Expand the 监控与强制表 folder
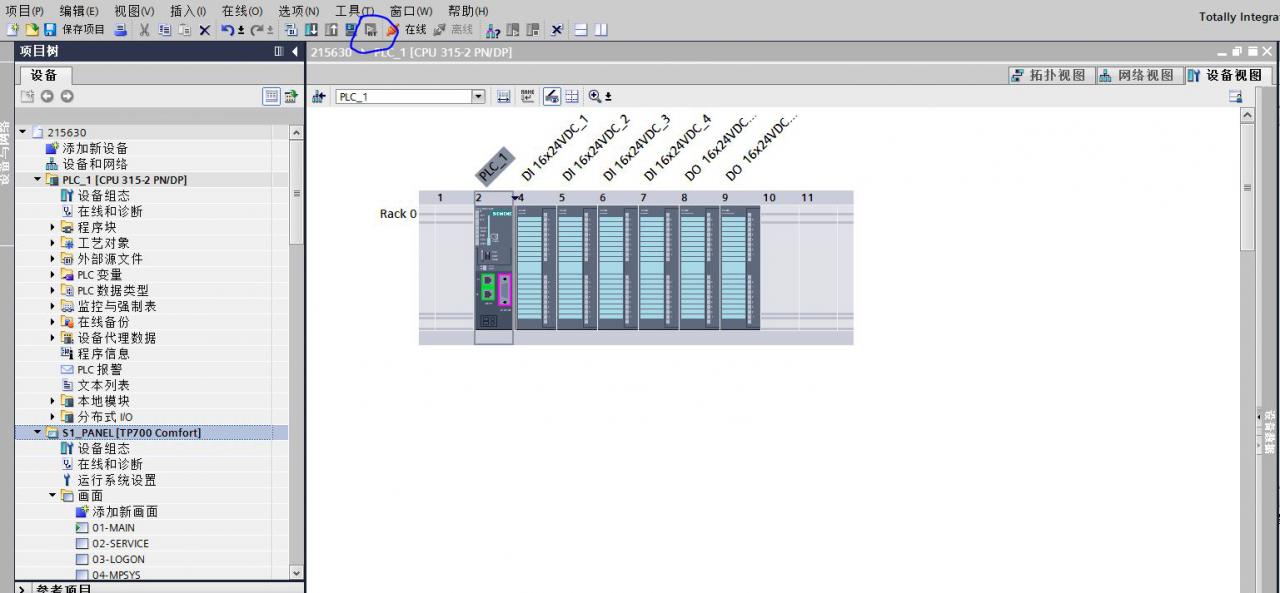The image size is (1280, 593). coord(53,306)
